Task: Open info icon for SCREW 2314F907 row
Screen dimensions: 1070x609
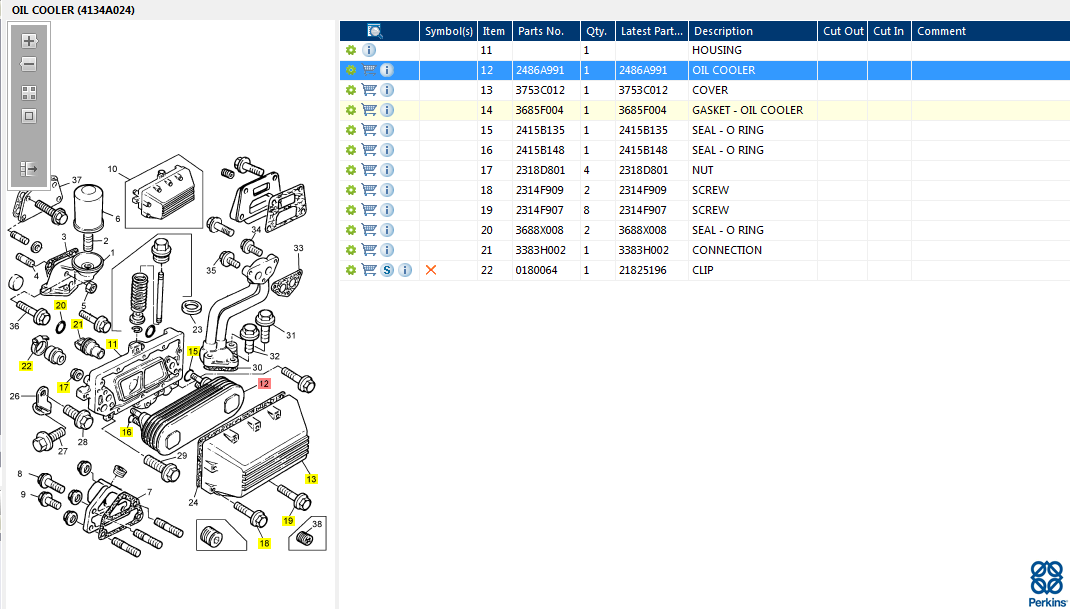Action: (x=387, y=210)
